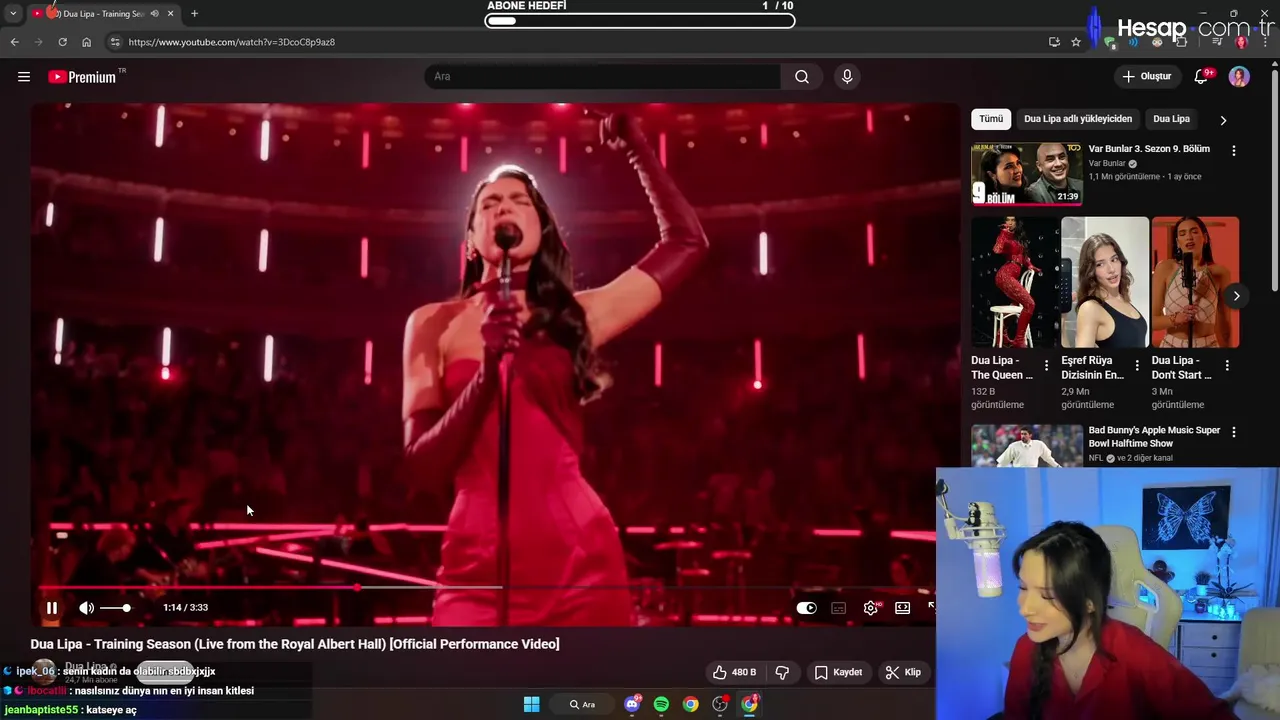Open notifications bell with 9+ badge
This screenshot has height=720, width=1280.
click(1203, 77)
